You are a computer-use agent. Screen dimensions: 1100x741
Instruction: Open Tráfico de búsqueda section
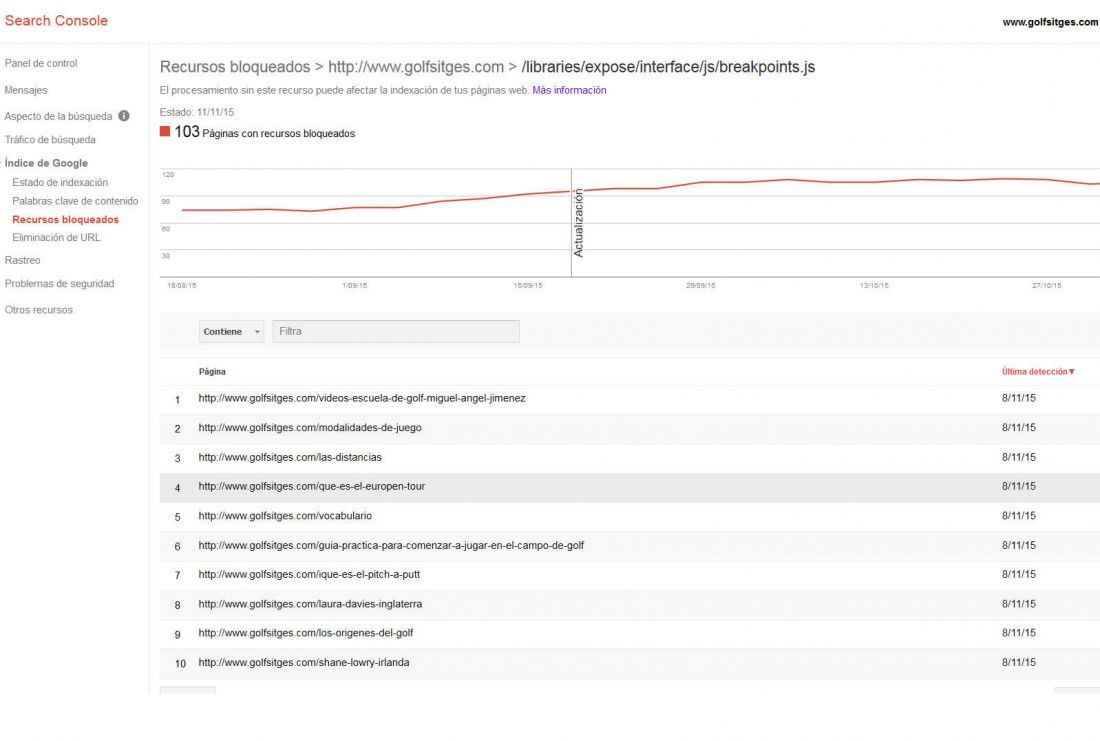(50, 140)
